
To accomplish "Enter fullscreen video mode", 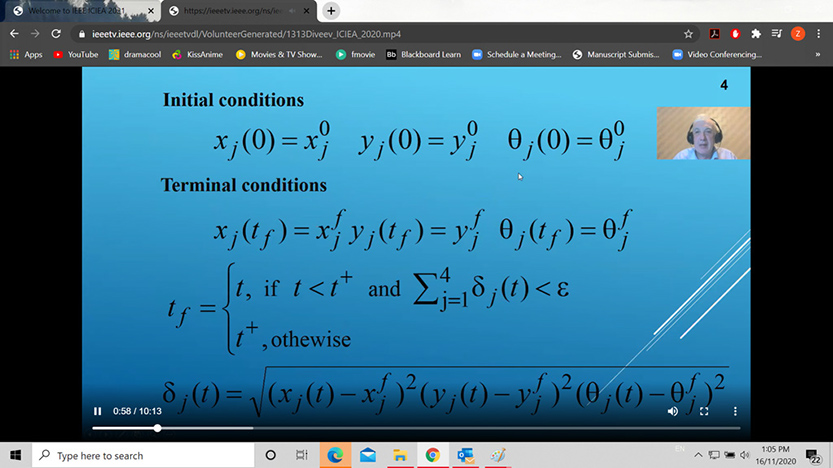I will click(704, 411).
